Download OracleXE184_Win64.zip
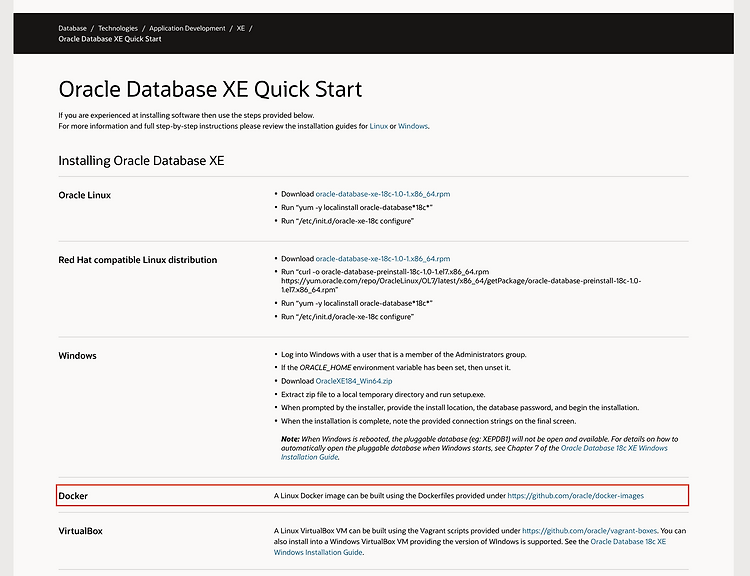This screenshot has height=576, width=750. [354, 381]
